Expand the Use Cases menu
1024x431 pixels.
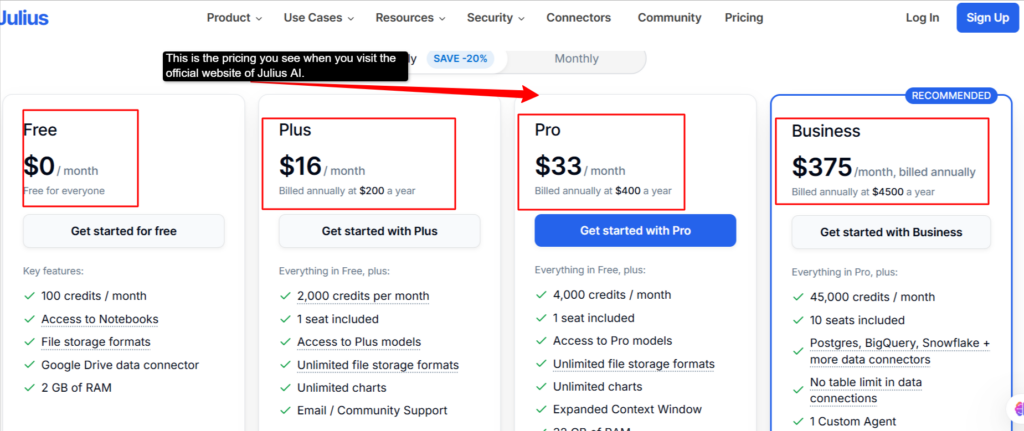[x=319, y=18]
